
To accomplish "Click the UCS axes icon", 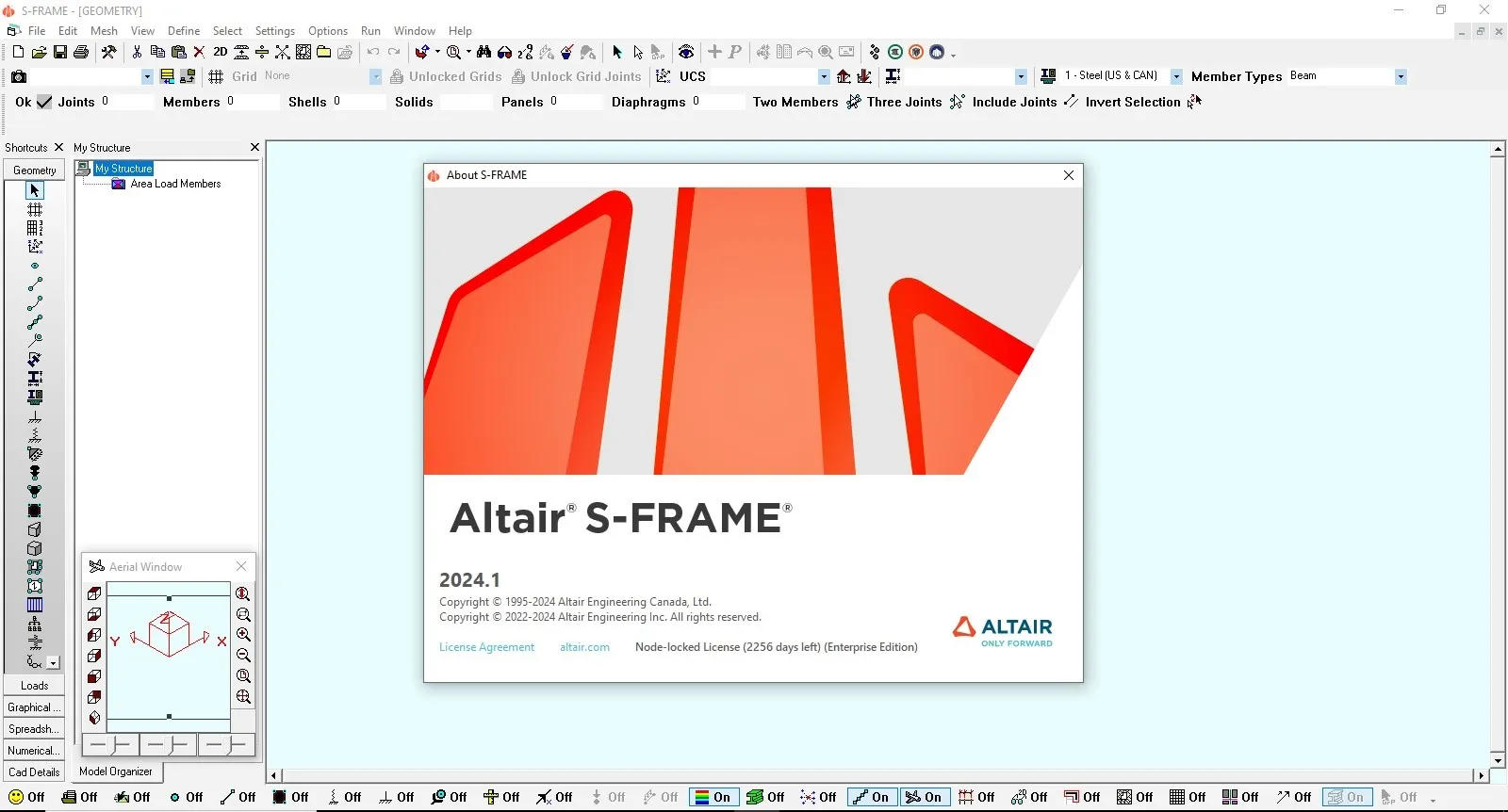I will point(664,76).
